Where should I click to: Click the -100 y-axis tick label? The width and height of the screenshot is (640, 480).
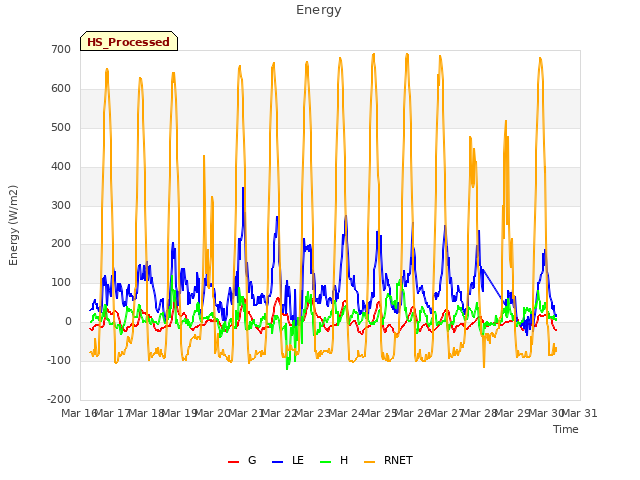[x=59, y=361]
